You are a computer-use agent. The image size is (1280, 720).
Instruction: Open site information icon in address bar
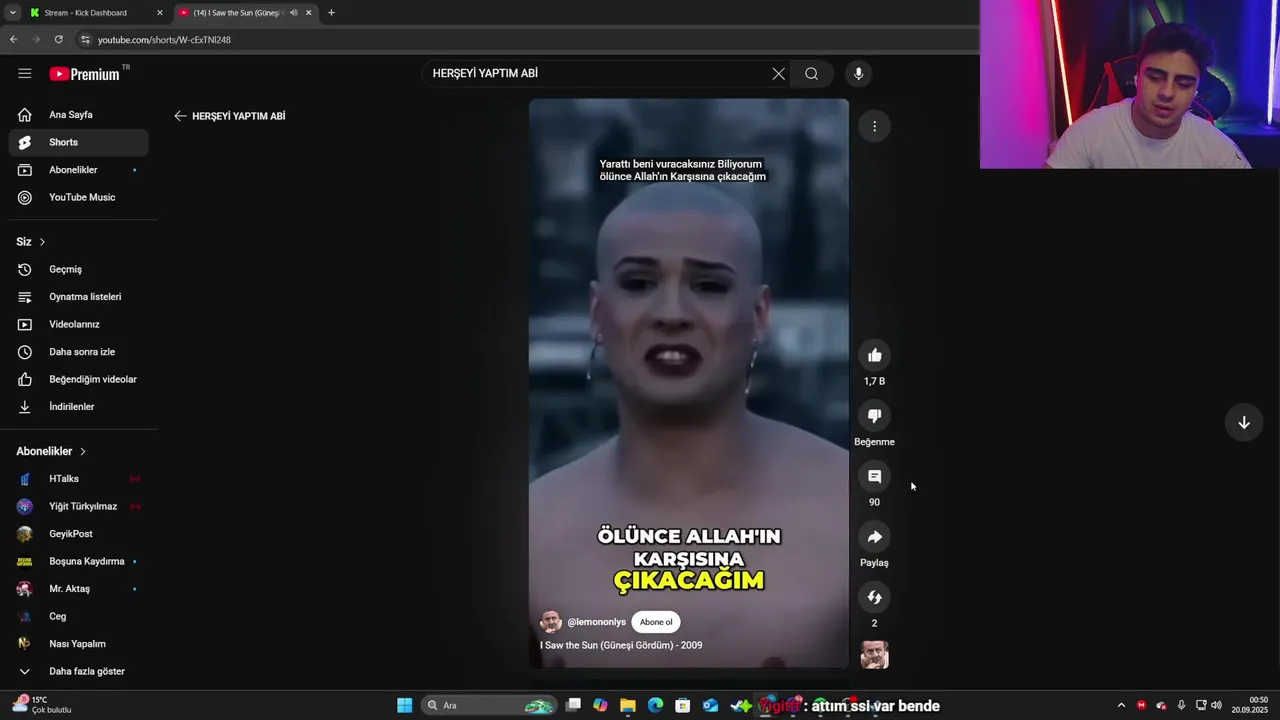(86, 40)
